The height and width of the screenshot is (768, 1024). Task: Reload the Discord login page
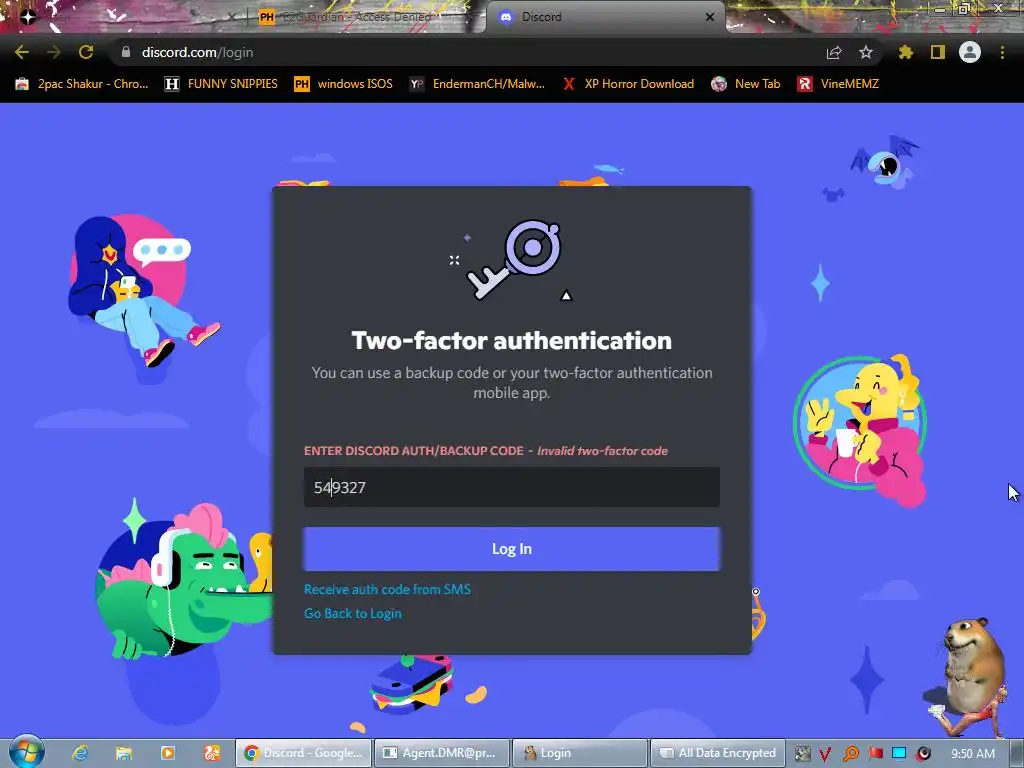tap(86, 52)
